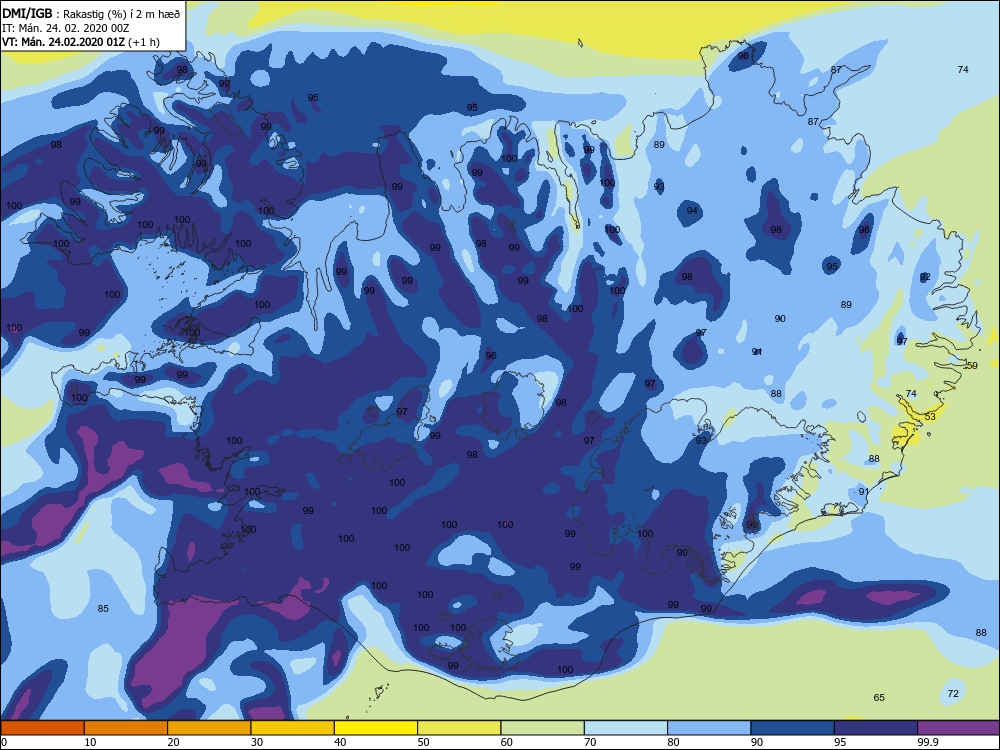Click the amber 30–40 legend swatch

coord(292,728)
